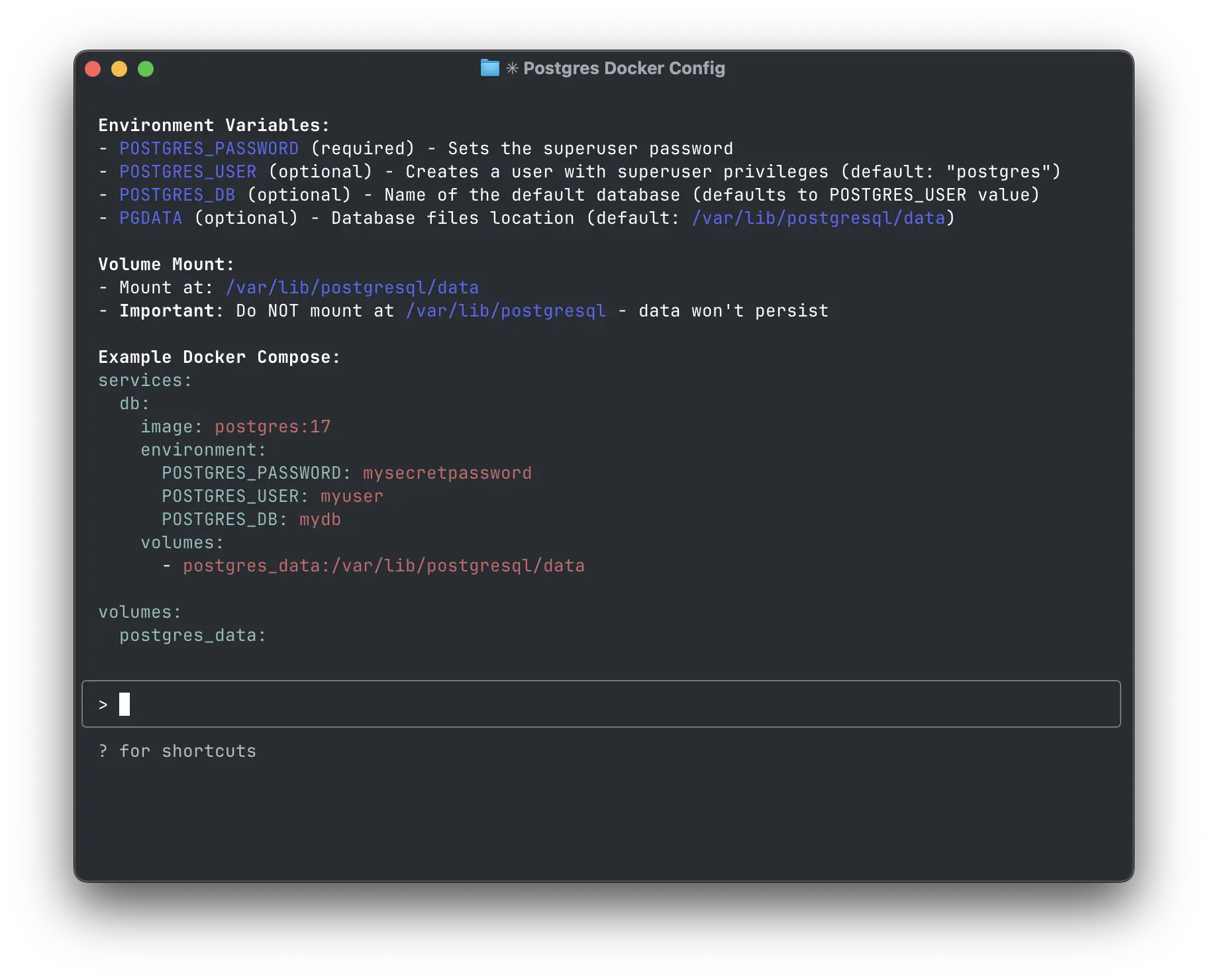Toggle the green traffic light button
Screen dimensions: 1208x980
coord(145,68)
